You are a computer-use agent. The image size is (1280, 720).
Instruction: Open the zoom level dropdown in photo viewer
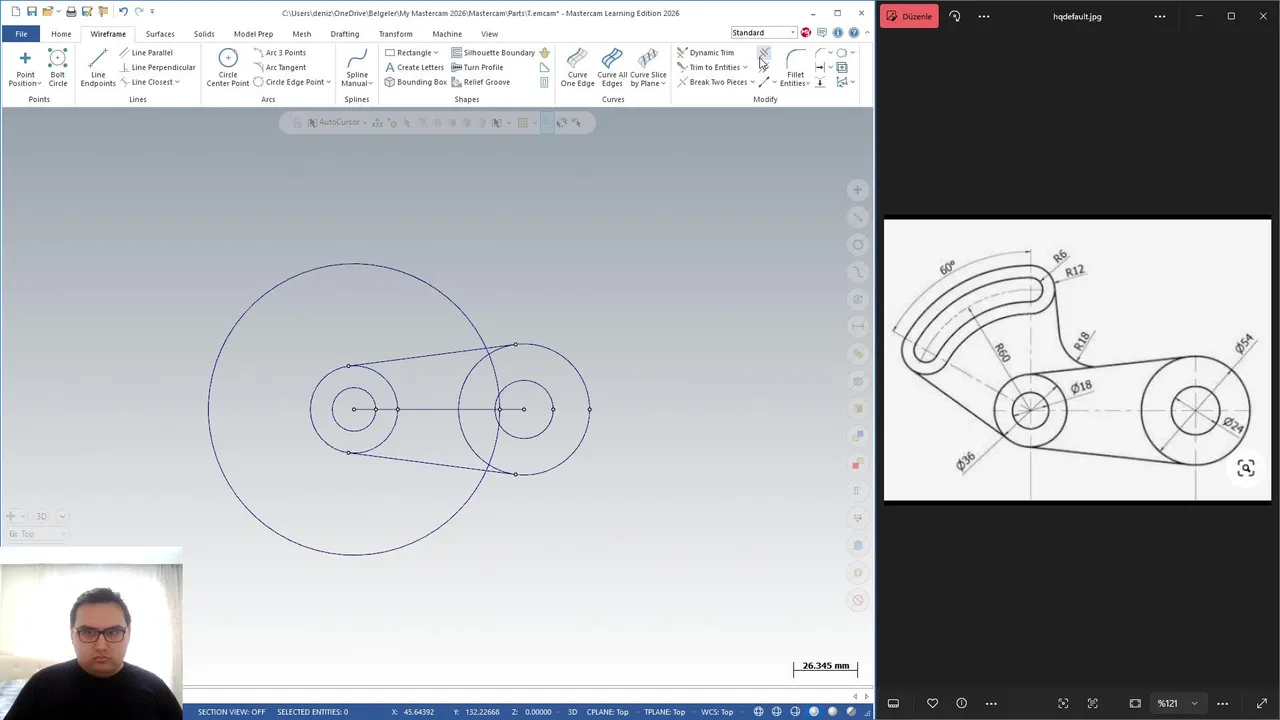1194,703
